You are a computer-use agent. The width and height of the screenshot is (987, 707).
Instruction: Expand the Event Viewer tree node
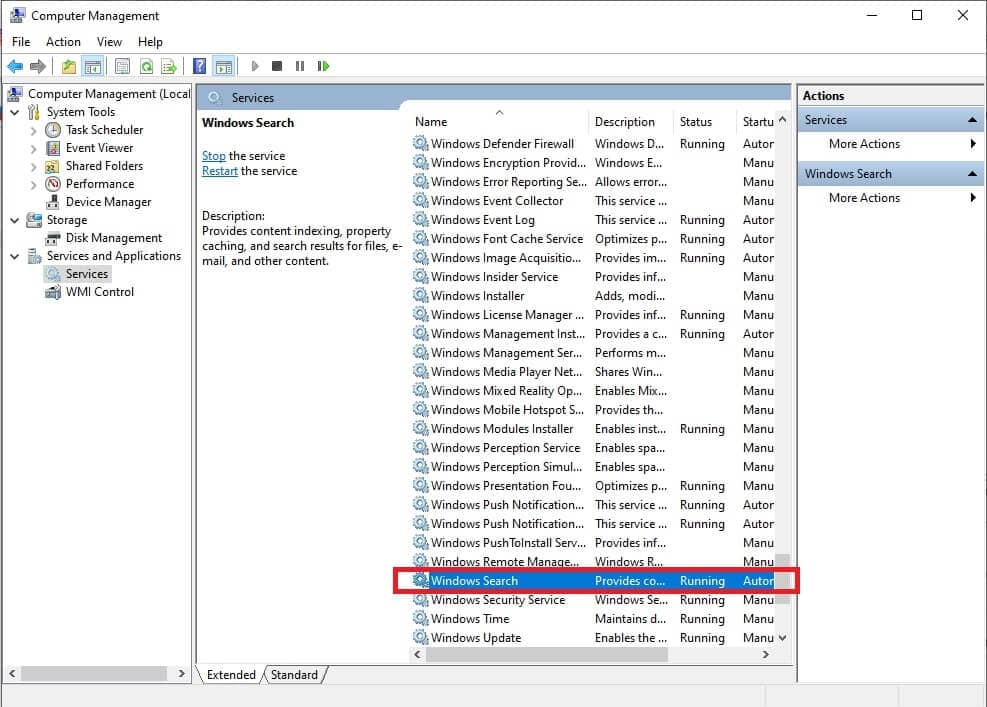point(33,149)
